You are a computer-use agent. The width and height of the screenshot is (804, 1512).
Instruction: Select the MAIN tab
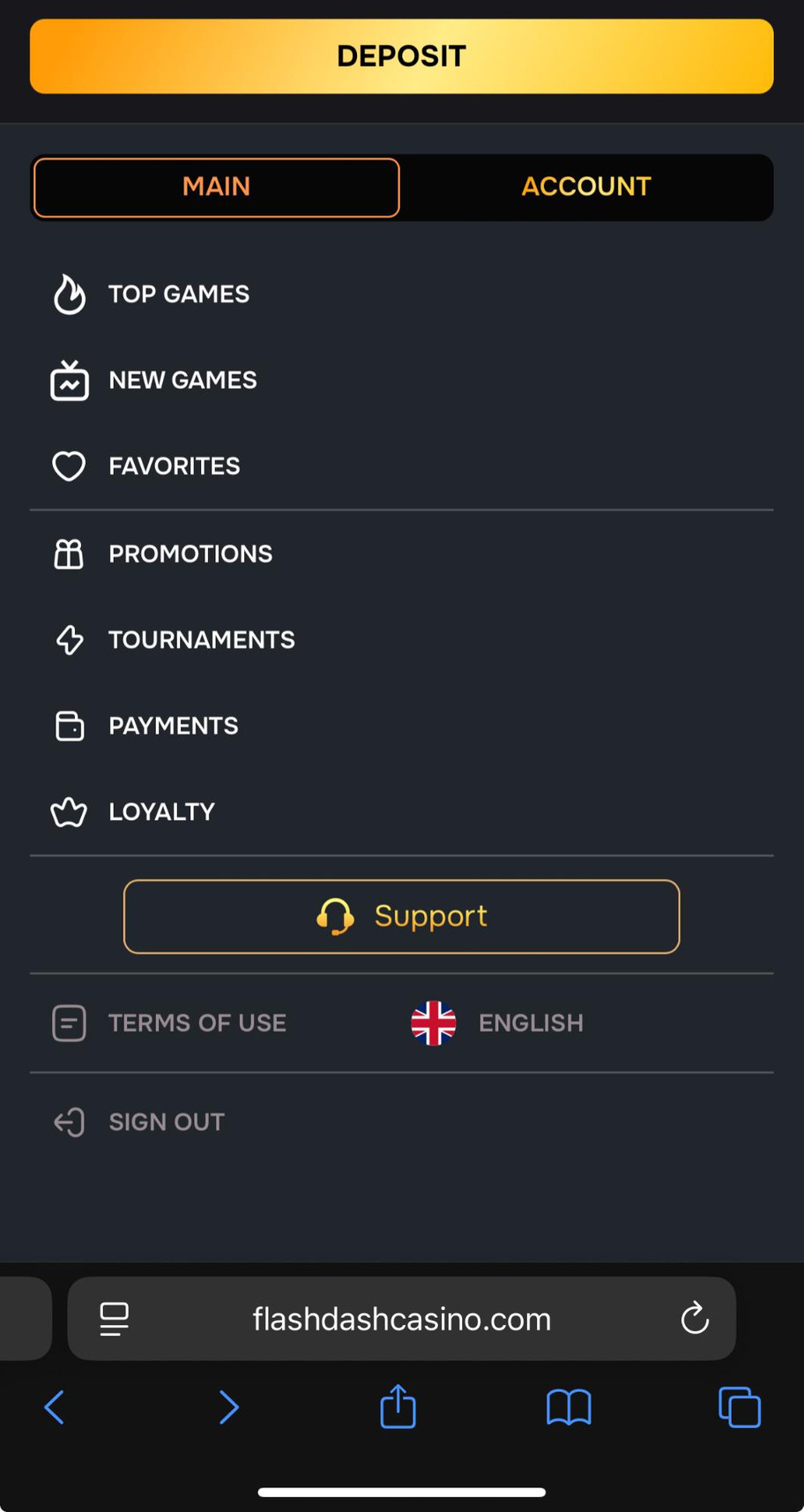point(217,187)
